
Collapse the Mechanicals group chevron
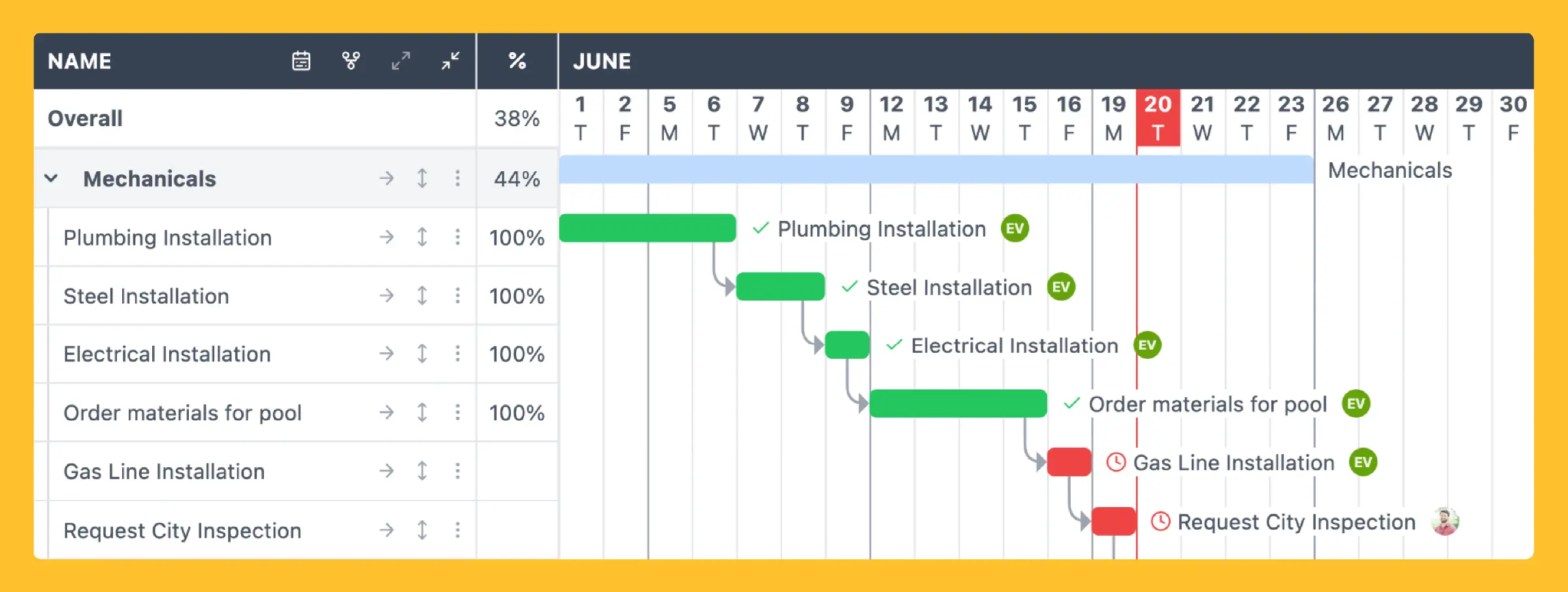pyautogui.click(x=51, y=178)
